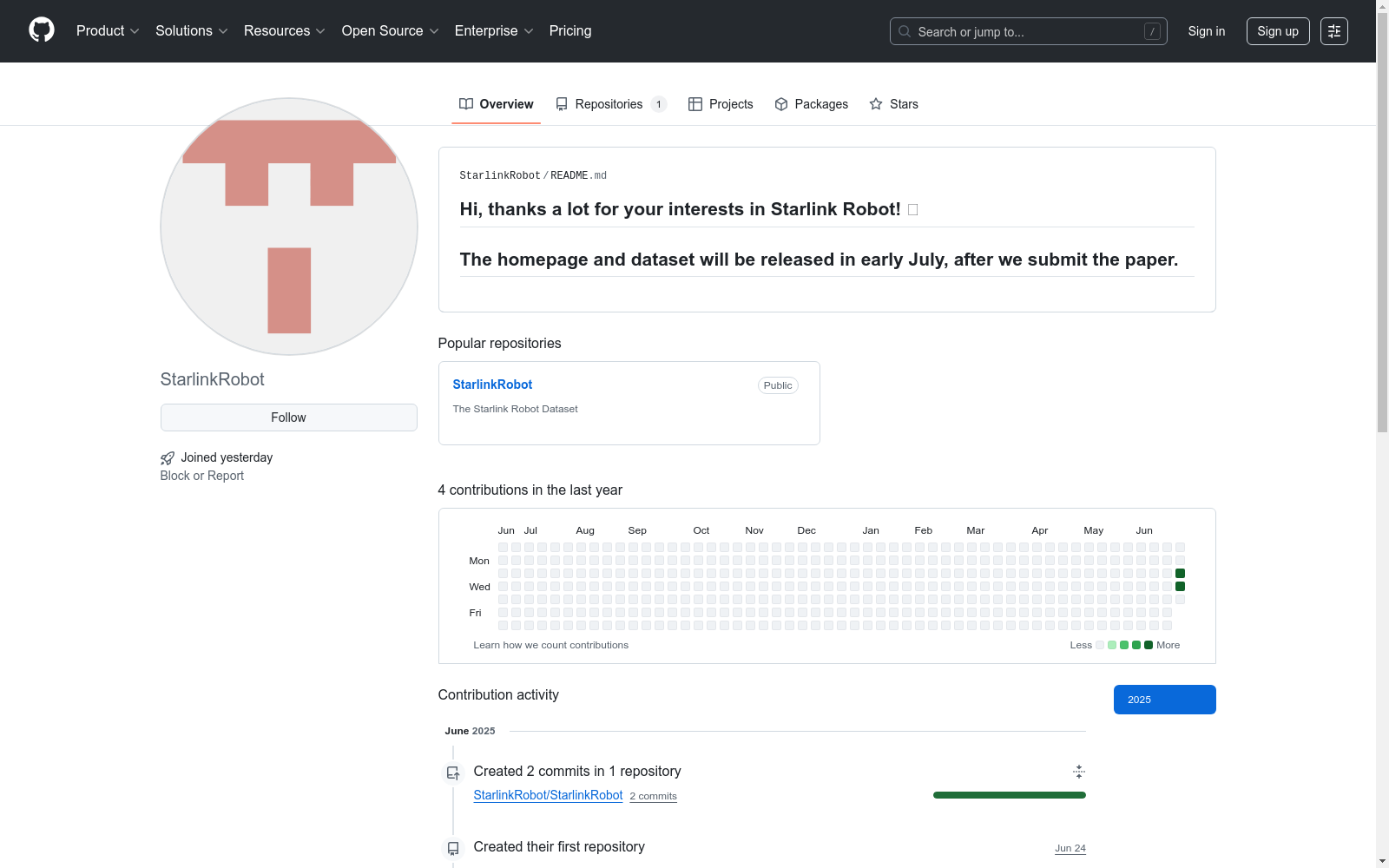Screen dimensions: 1389x868
Task: Follow the StarlinkRobot user
Action: tap(288, 418)
